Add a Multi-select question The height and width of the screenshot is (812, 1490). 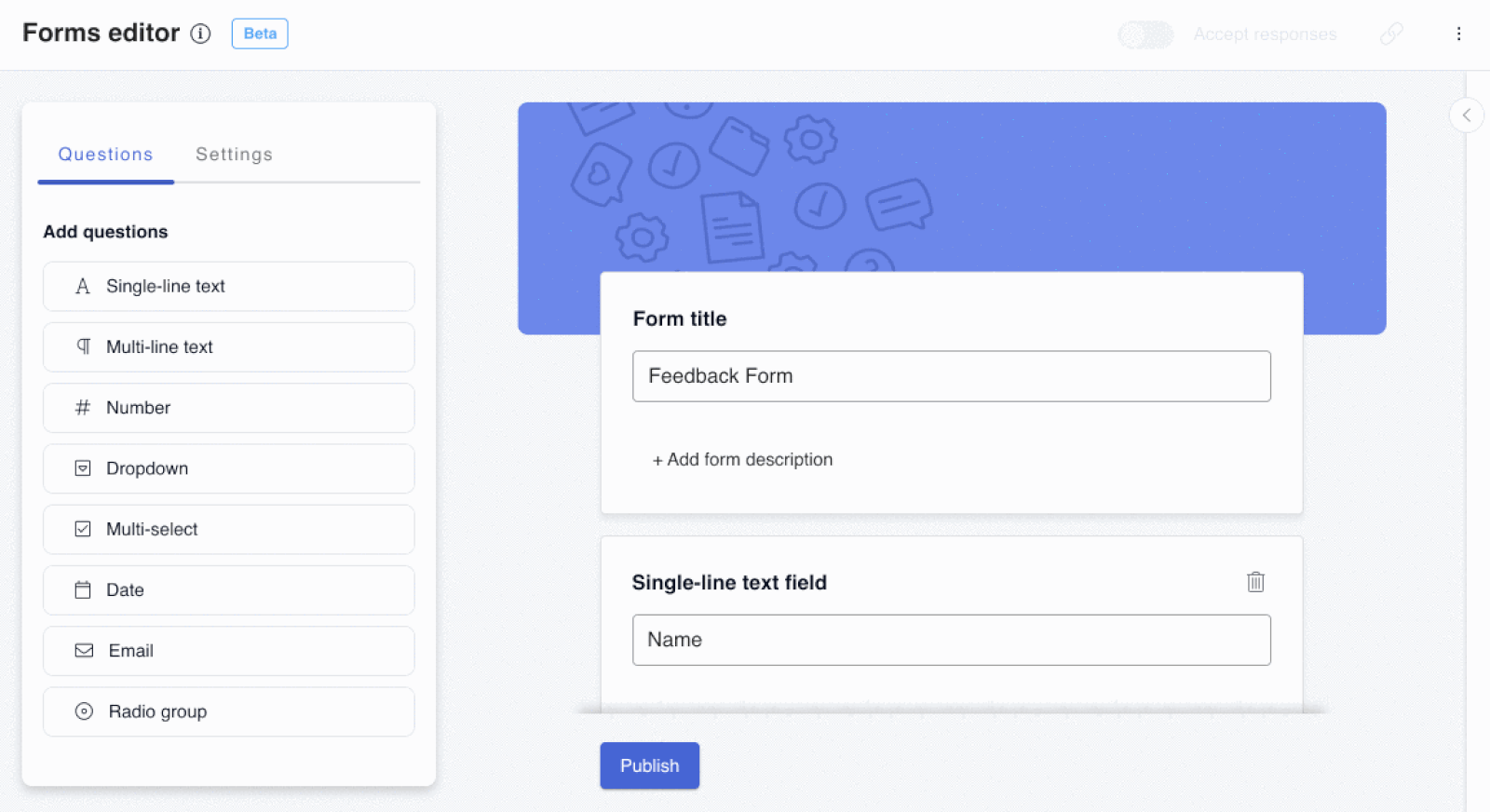[228, 530]
